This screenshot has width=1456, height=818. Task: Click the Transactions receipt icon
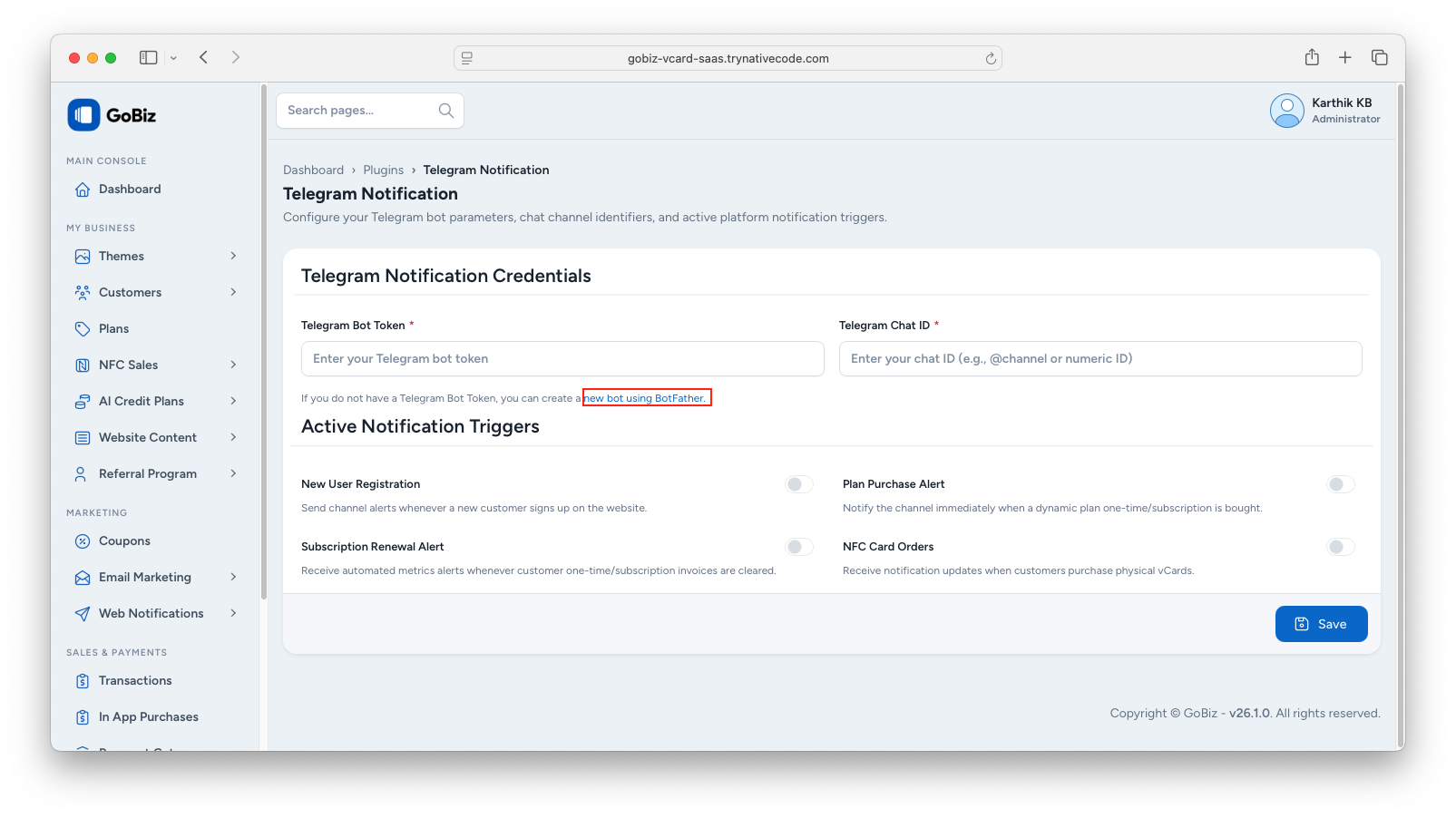83,681
